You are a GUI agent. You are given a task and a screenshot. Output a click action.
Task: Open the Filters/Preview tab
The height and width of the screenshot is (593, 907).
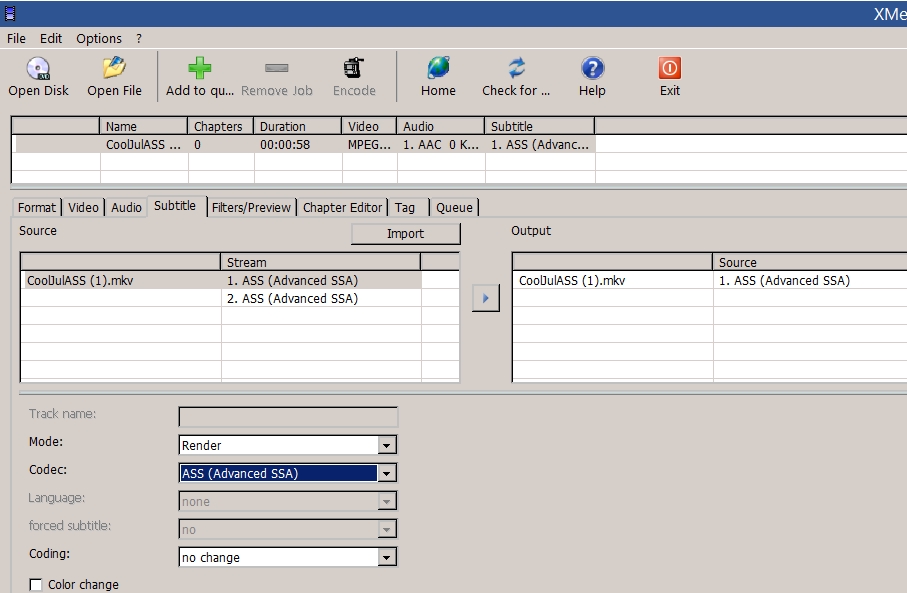click(x=251, y=207)
